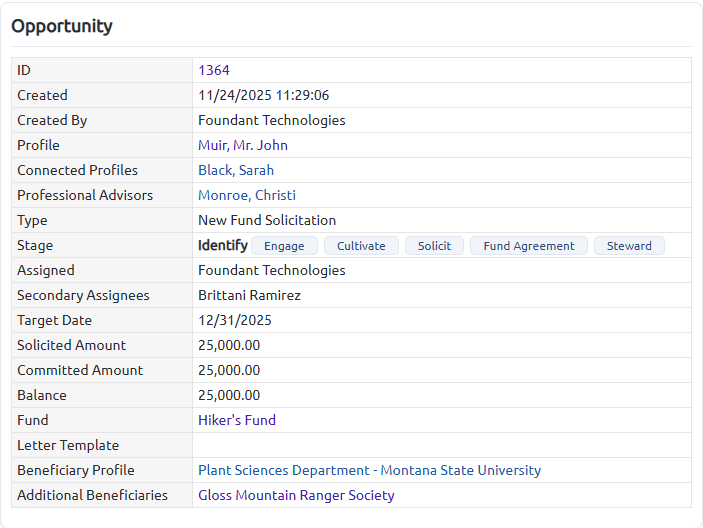
Task: Open opportunity ID 1364 link
Action: [214, 70]
